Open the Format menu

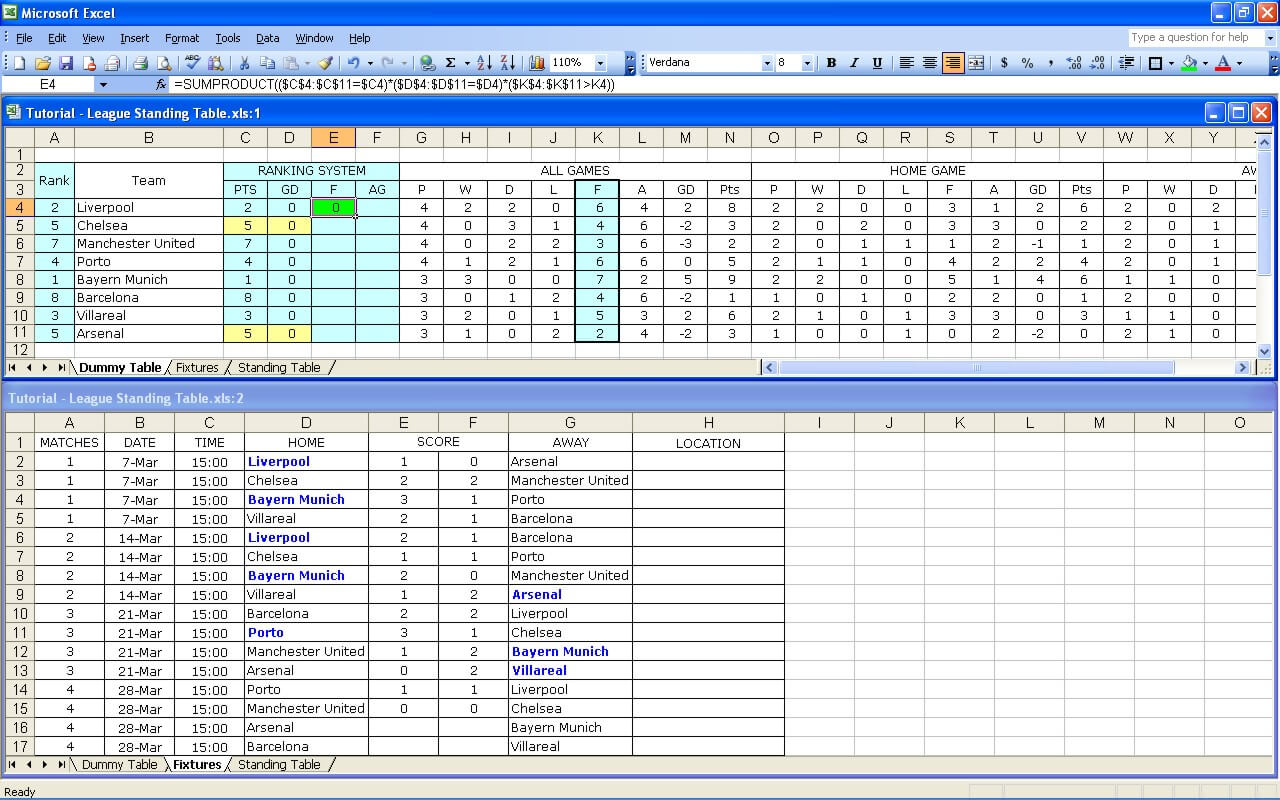(182, 38)
